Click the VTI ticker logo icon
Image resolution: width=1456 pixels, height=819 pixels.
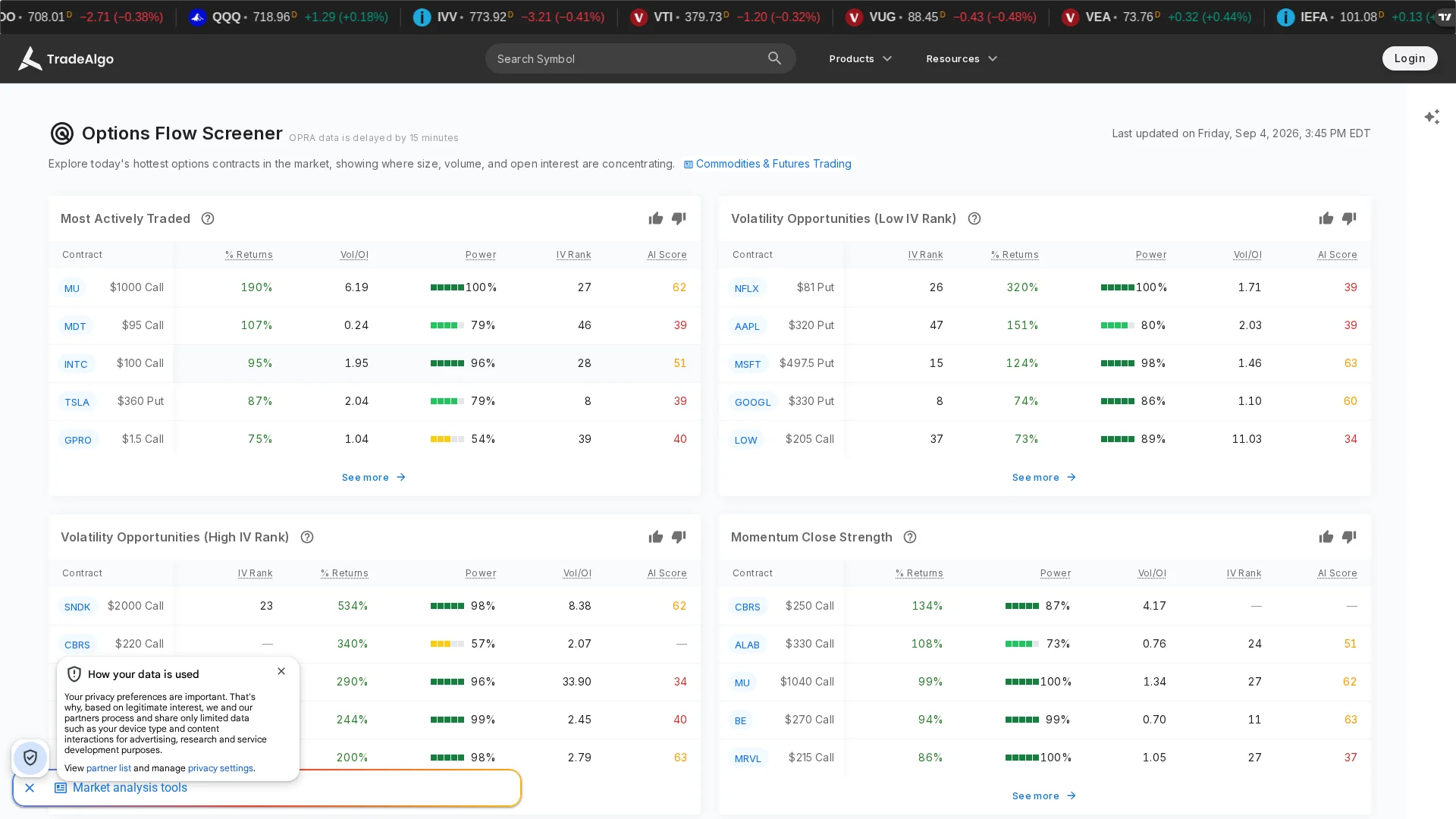click(639, 17)
